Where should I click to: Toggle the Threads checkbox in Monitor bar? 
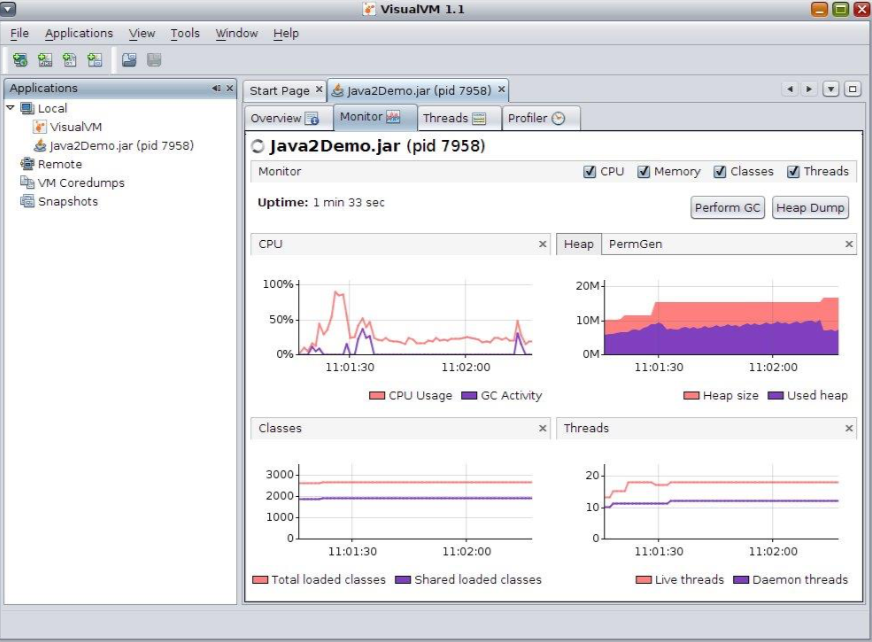point(793,171)
